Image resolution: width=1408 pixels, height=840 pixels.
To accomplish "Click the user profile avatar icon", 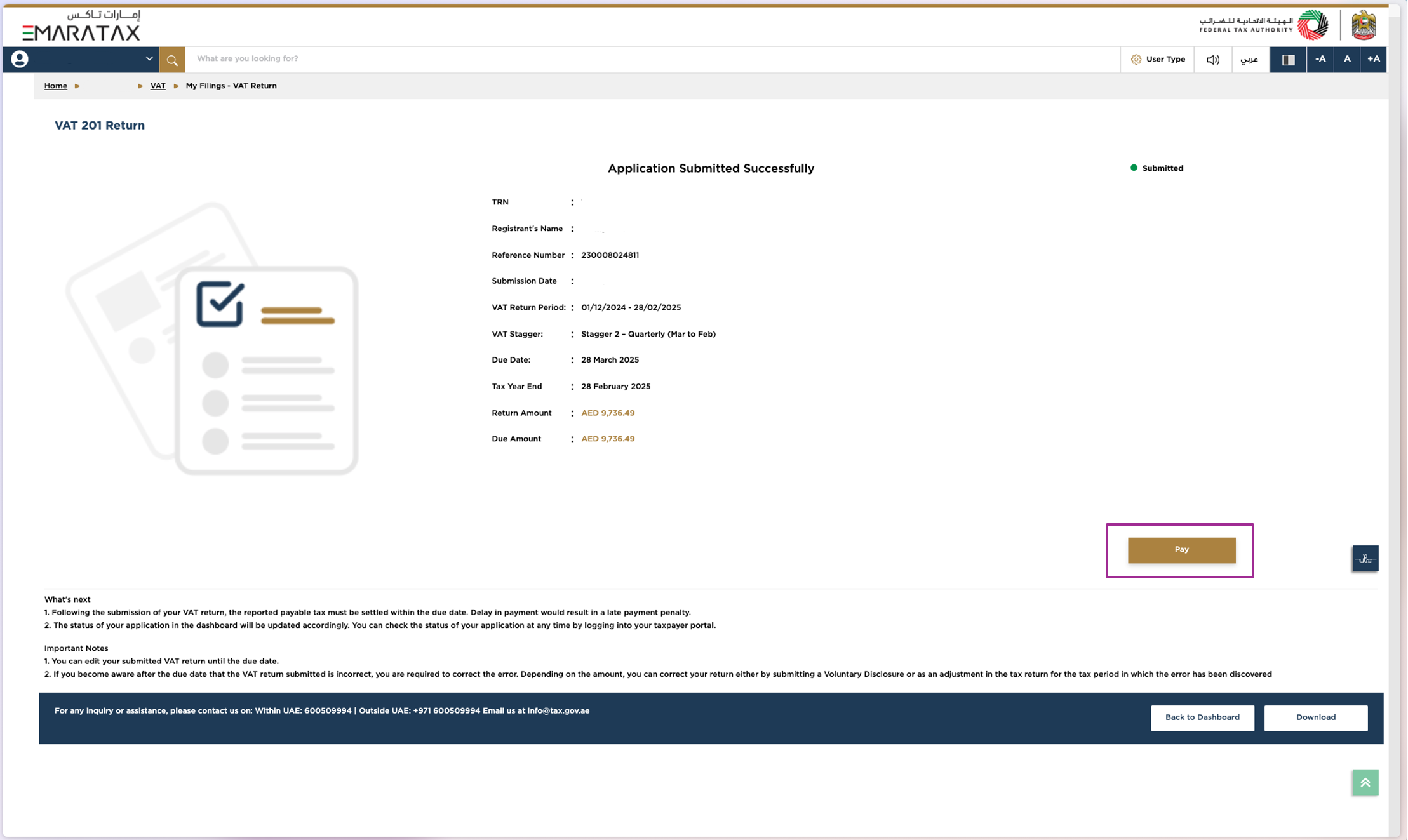I will click(20, 59).
